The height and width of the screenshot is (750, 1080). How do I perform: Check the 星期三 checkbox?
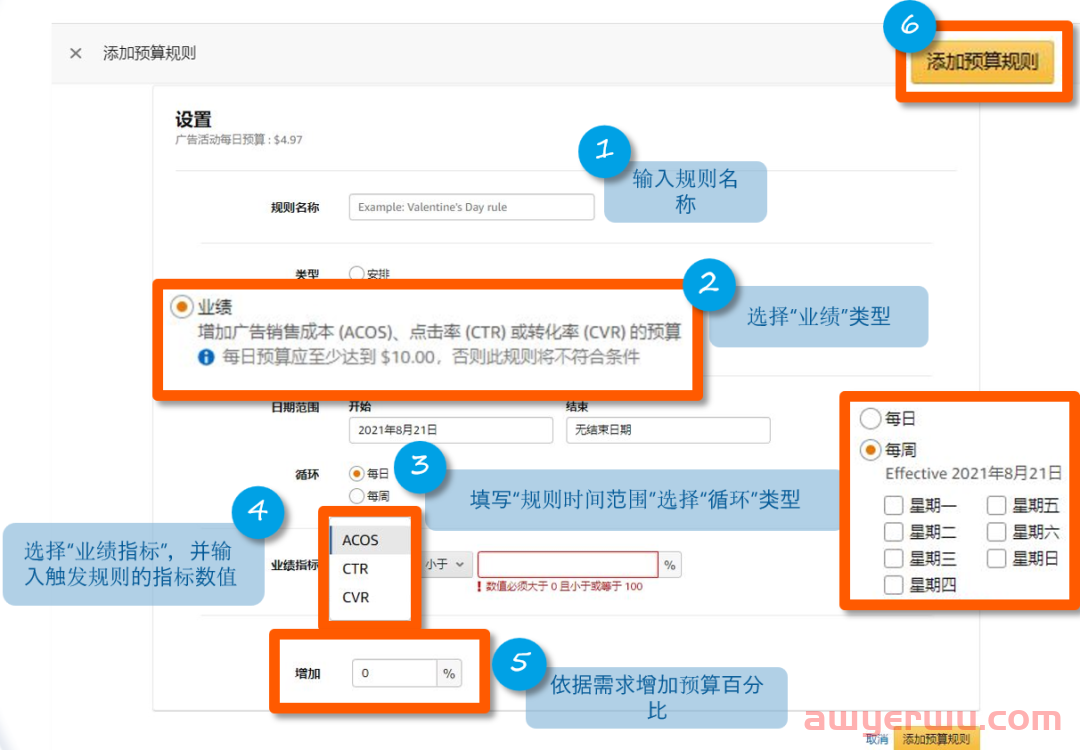pyautogui.click(x=893, y=558)
